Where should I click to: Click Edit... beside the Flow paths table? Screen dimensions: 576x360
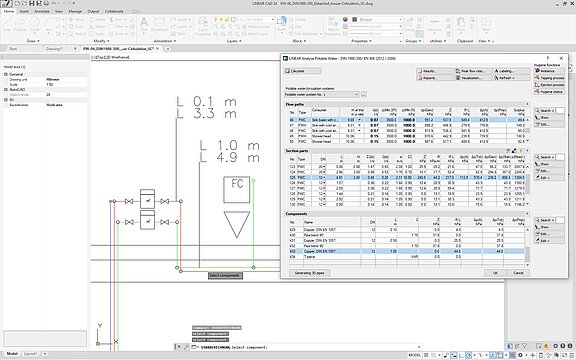549,125
